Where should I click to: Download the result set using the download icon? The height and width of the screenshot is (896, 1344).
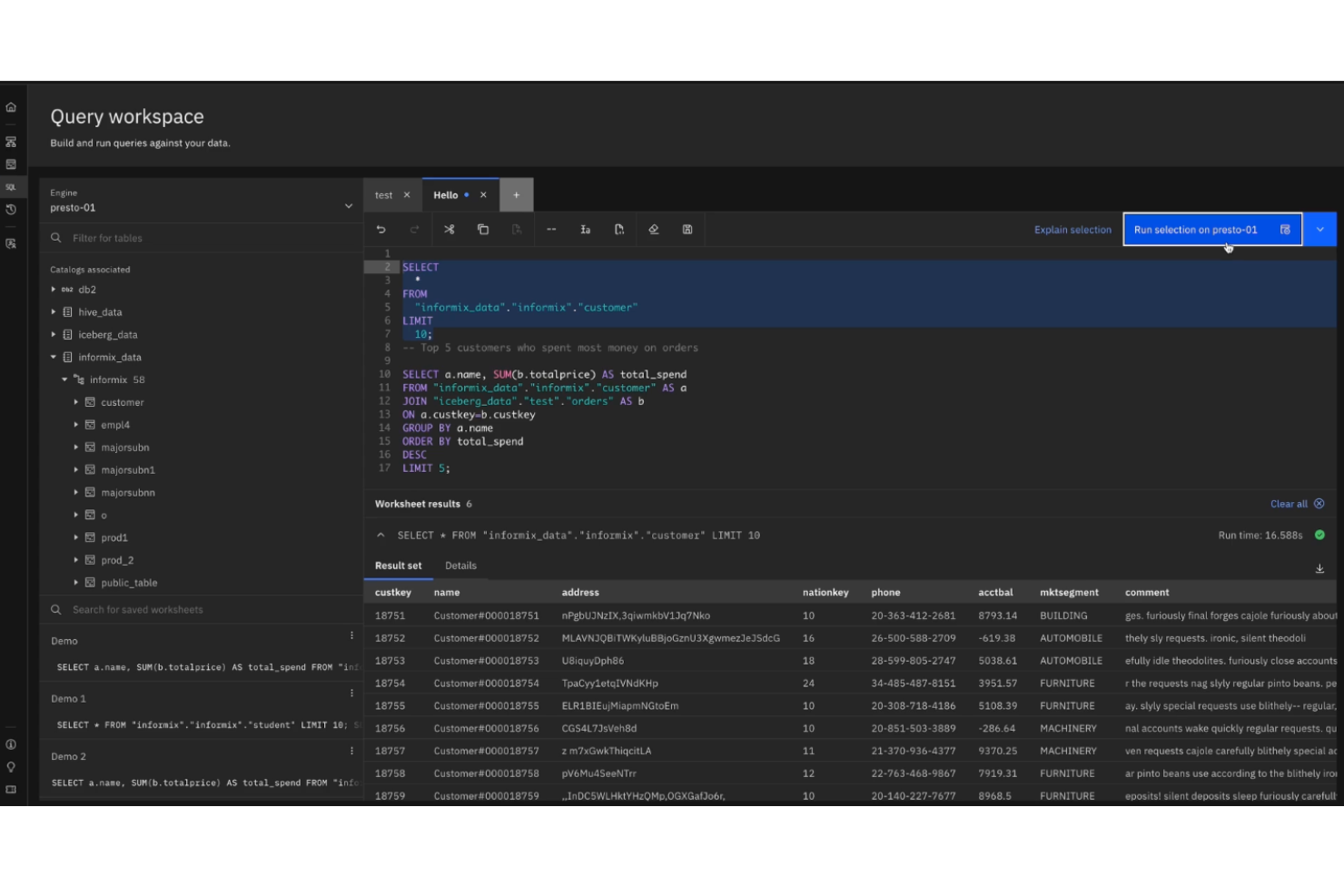pos(1319,568)
